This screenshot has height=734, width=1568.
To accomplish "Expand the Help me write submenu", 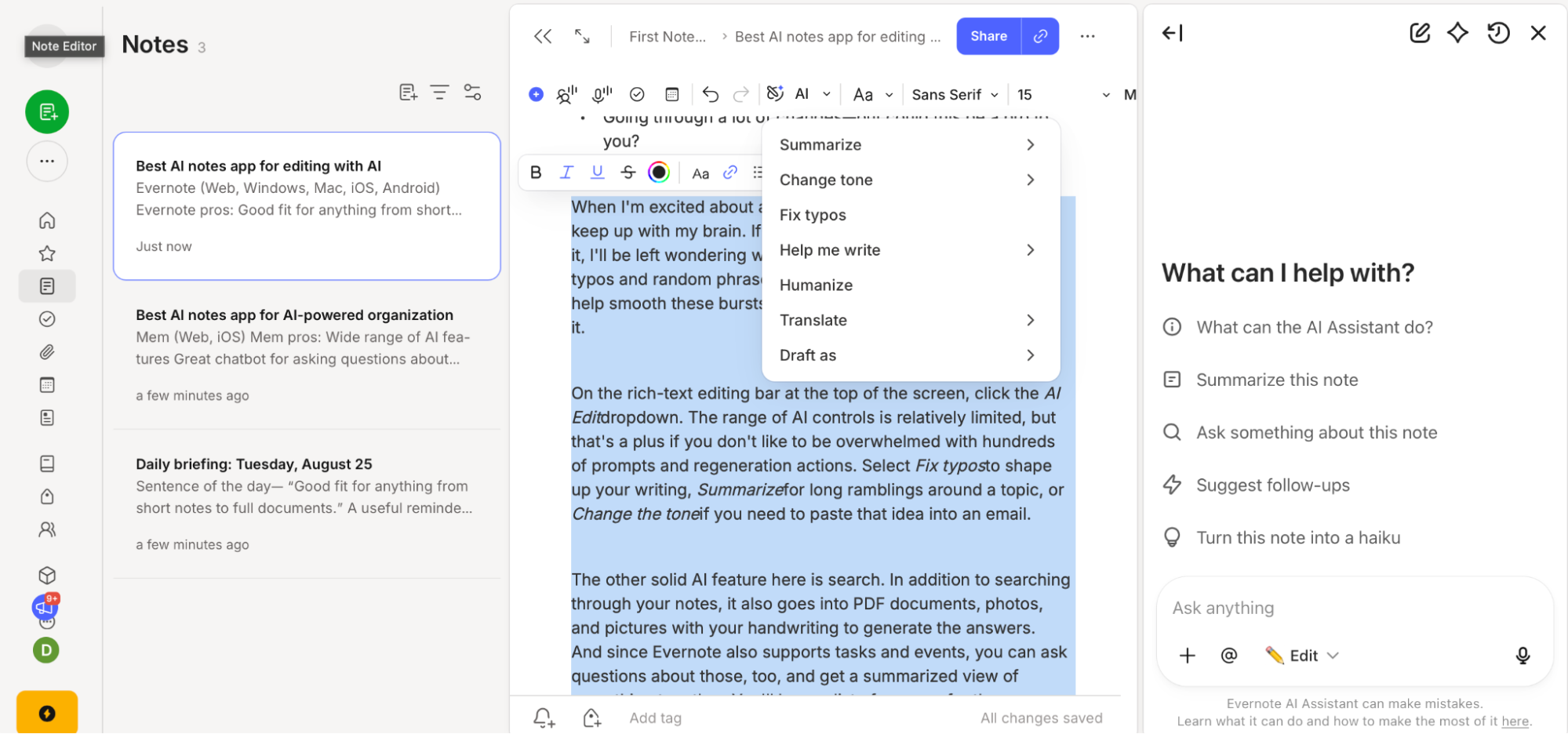I will pos(911,250).
